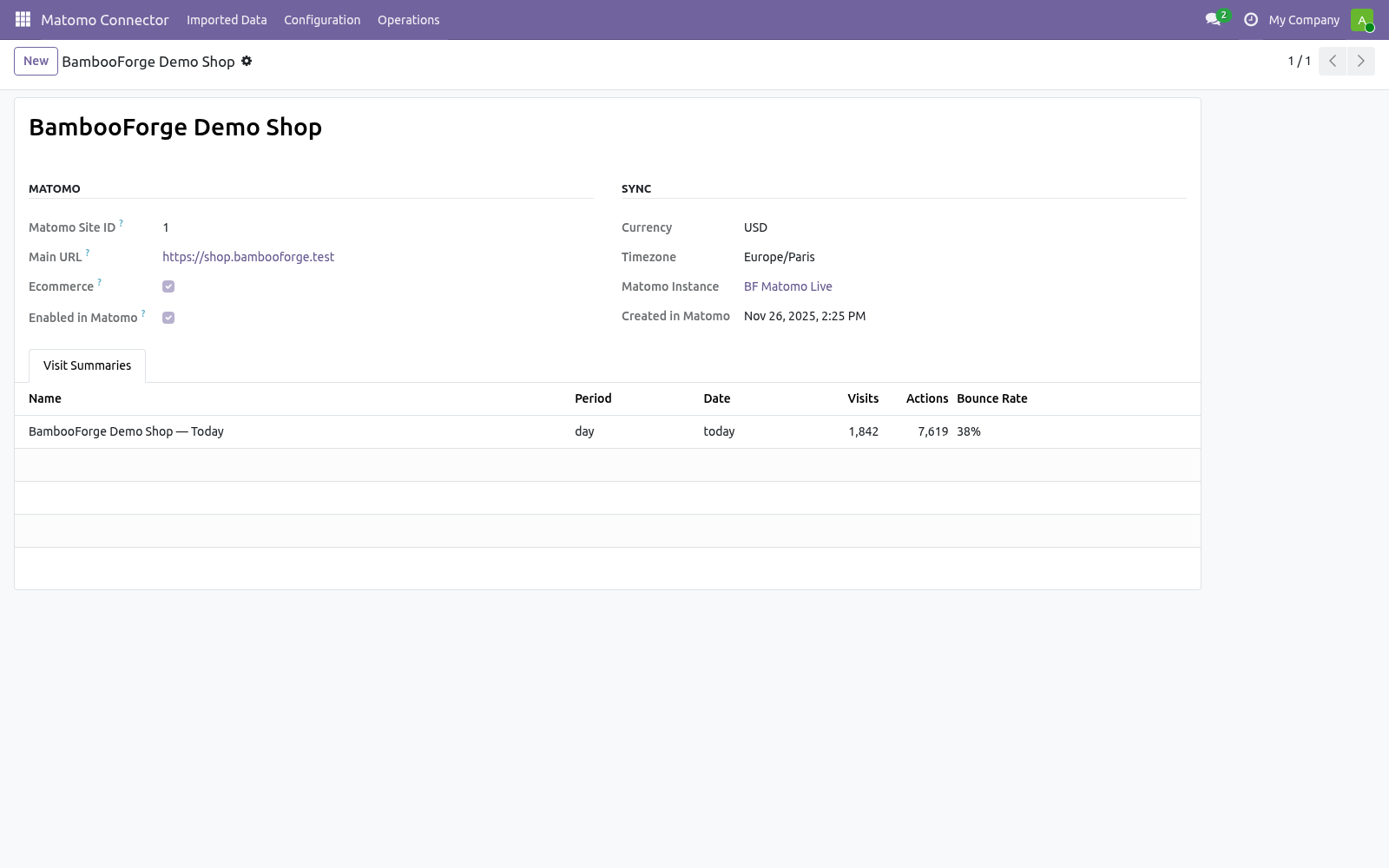Click the Matomo Site ID value 1

(166, 227)
